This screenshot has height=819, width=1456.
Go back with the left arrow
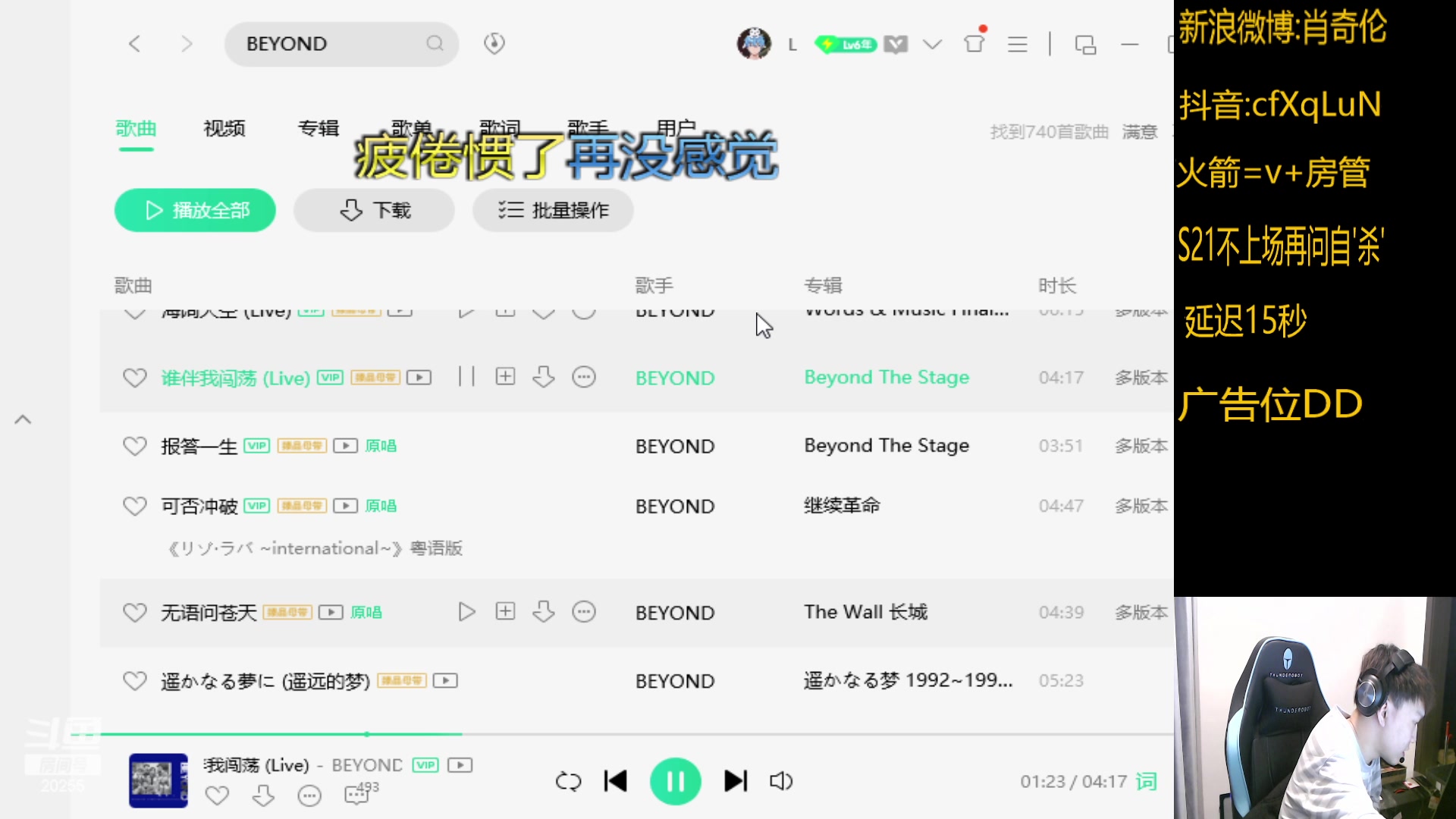coord(134,44)
